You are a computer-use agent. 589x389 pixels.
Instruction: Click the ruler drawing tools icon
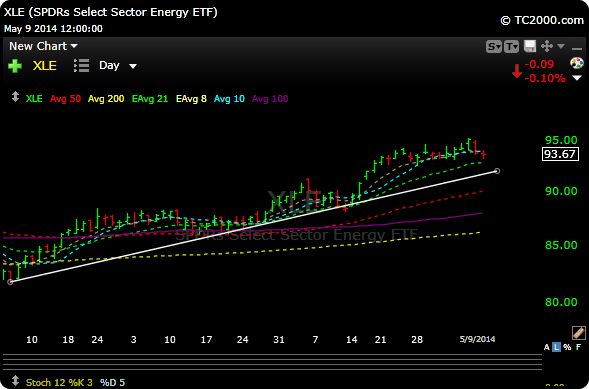(578, 333)
